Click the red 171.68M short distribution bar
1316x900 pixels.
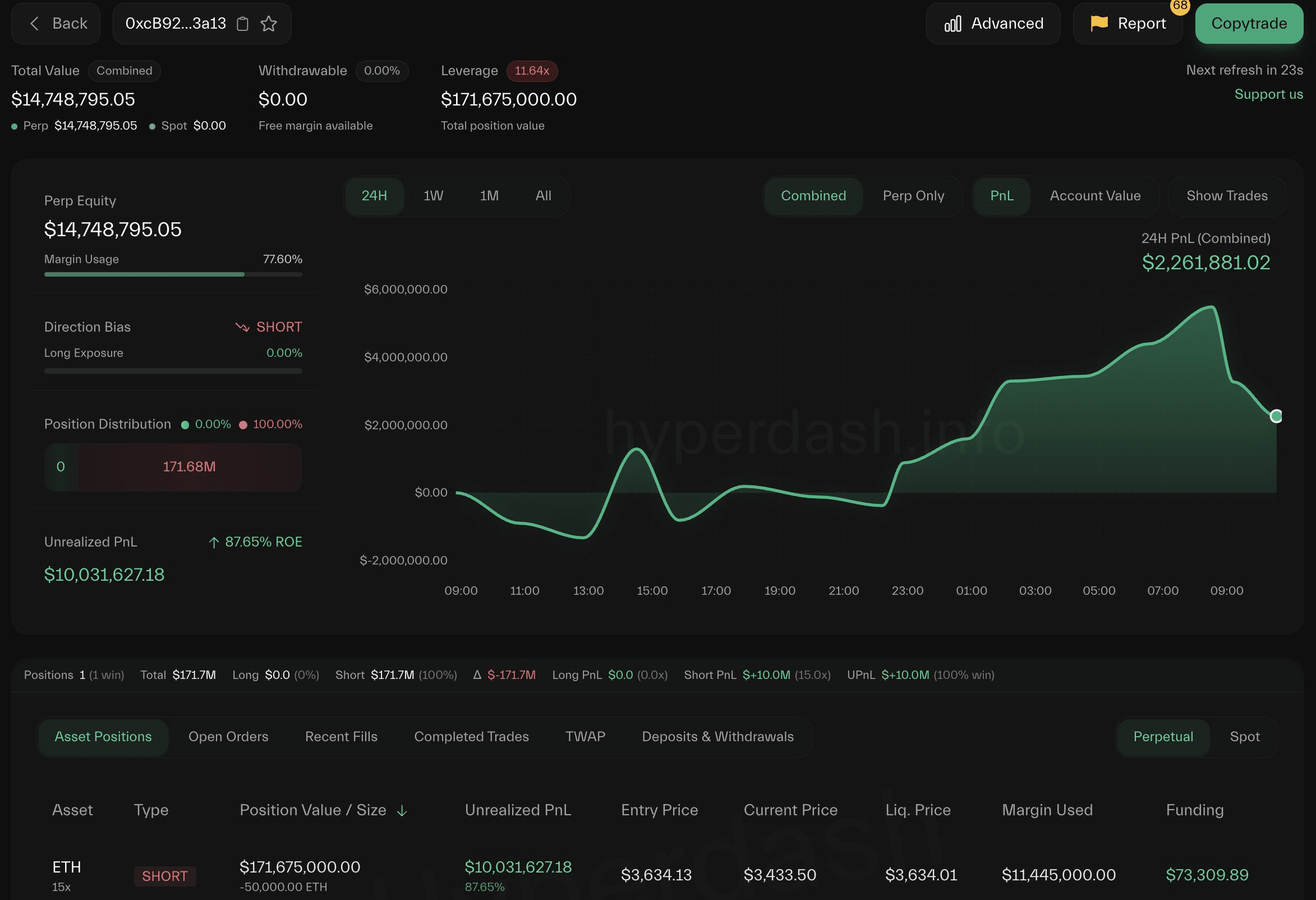point(189,467)
